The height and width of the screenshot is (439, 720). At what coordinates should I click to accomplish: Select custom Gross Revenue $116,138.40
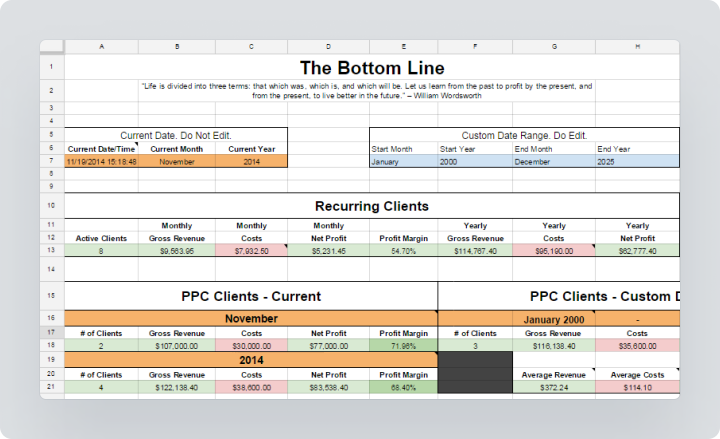pyautogui.click(x=554, y=346)
